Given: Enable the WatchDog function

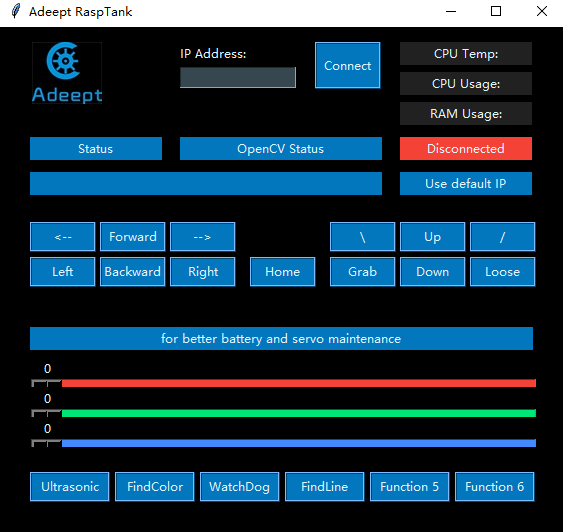Looking at the screenshot, I should (x=239, y=486).
